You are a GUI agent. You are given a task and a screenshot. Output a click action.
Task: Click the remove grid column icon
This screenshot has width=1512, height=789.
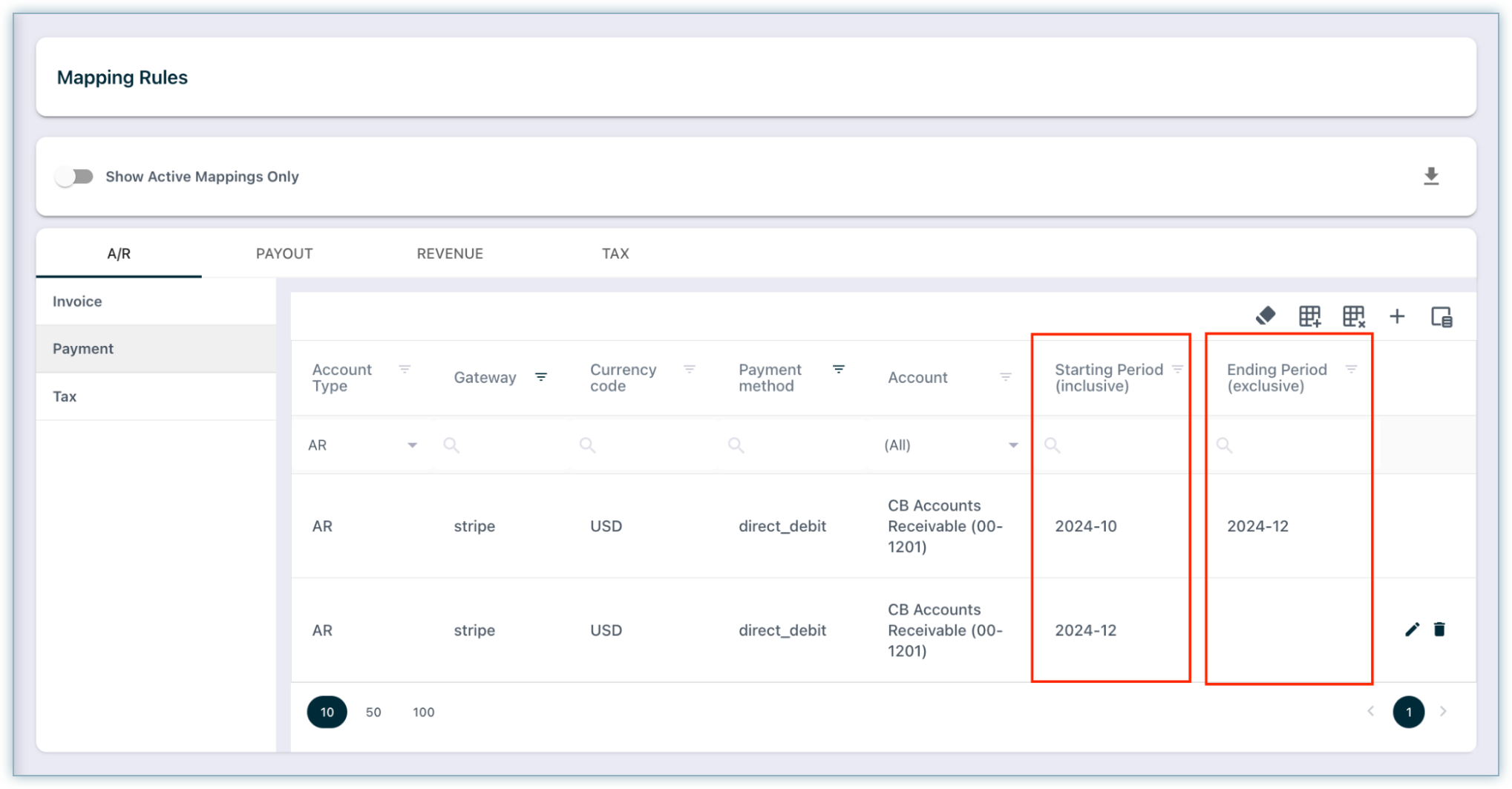(1353, 316)
